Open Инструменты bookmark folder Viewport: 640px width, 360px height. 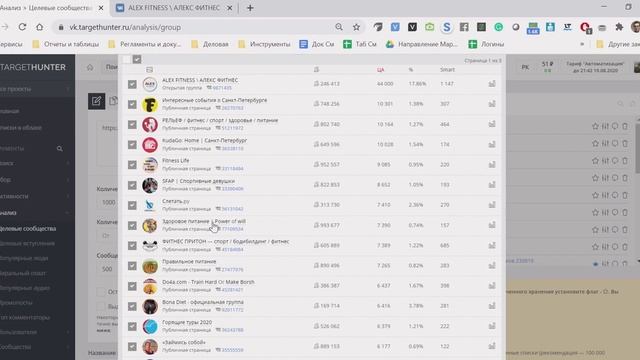pos(264,44)
